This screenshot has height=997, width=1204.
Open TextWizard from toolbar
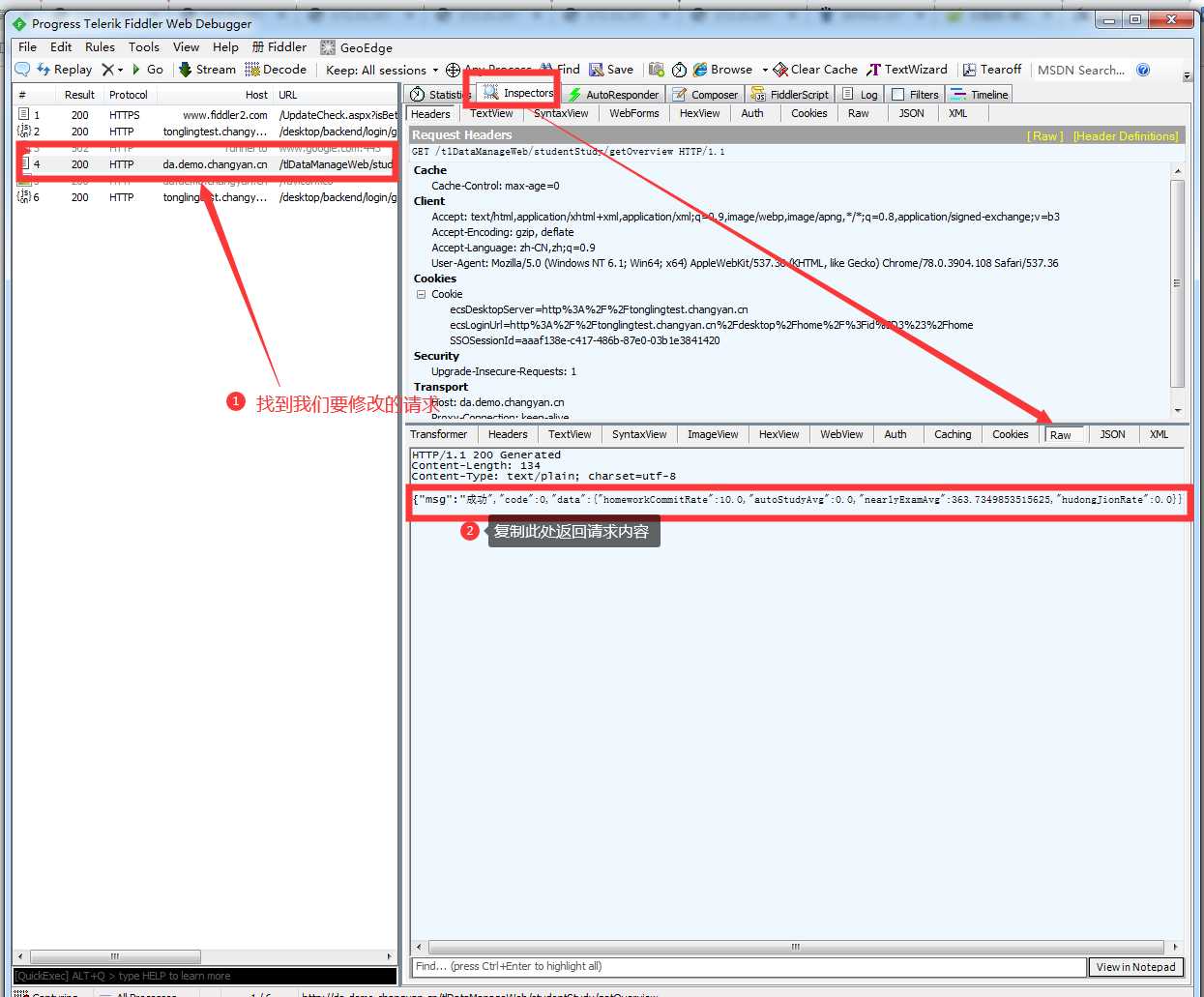[907, 70]
